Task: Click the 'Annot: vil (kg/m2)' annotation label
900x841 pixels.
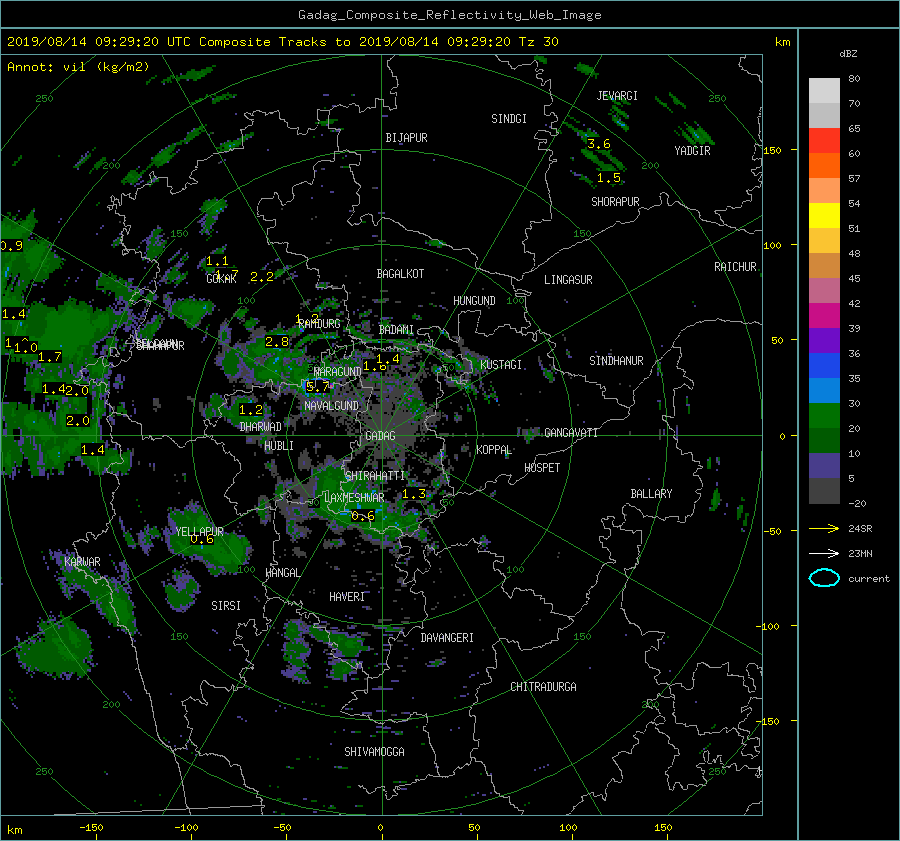Action: pyautogui.click(x=78, y=67)
